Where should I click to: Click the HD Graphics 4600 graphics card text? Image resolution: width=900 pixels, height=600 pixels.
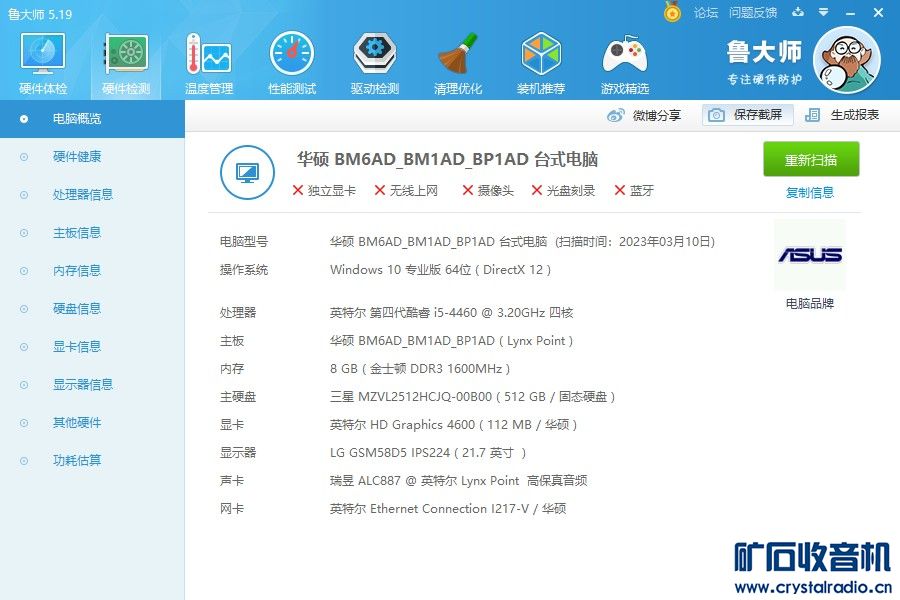click(x=453, y=425)
